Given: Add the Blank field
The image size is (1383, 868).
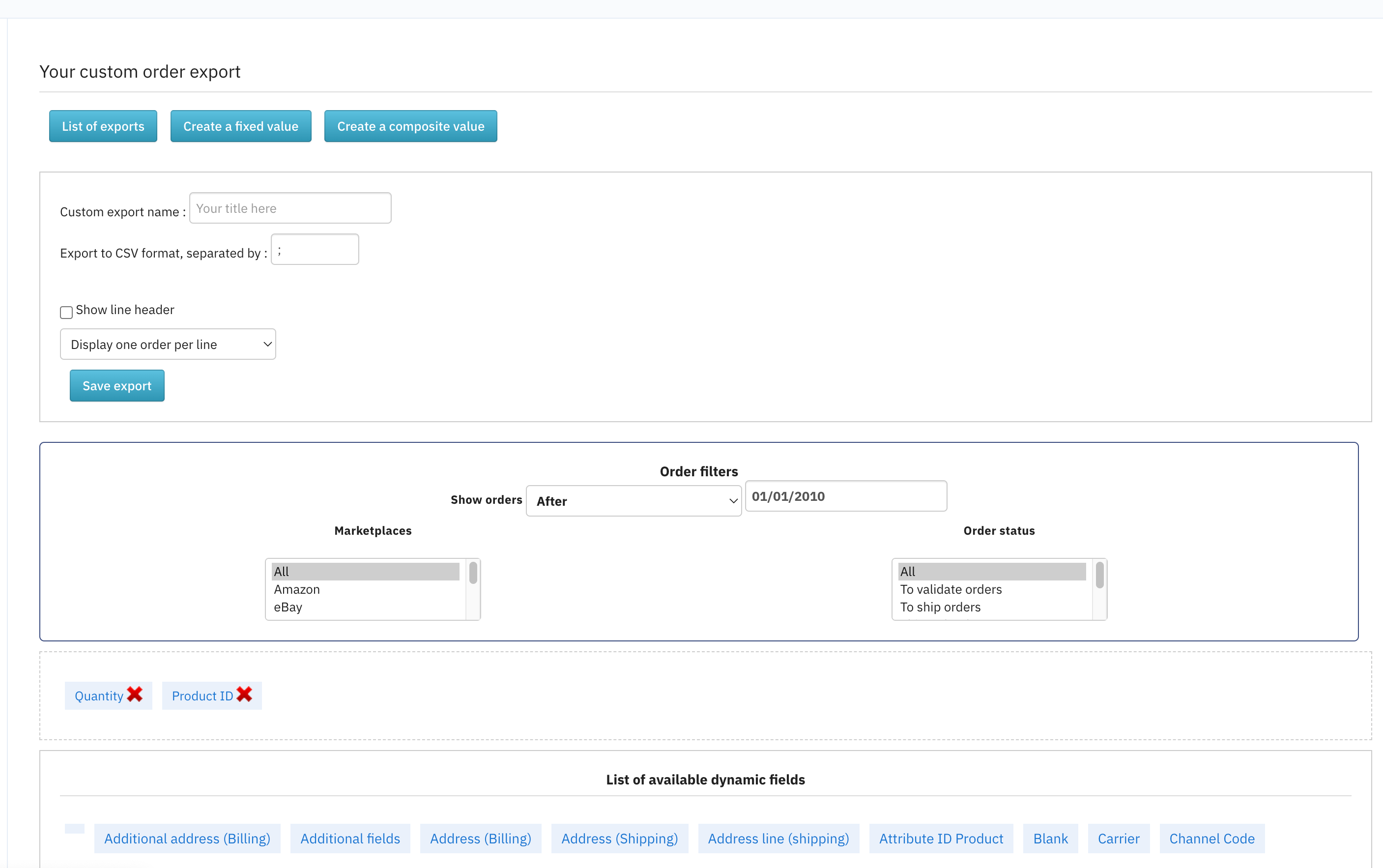Looking at the screenshot, I should [x=1050, y=839].
